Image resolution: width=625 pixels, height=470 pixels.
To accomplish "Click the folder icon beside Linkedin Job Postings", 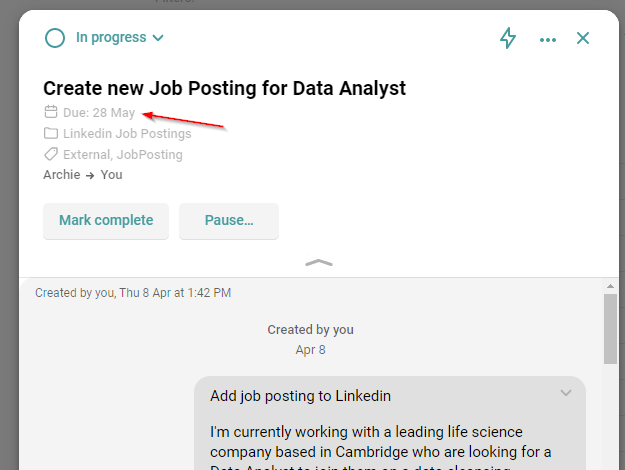I will coord(51,134).
